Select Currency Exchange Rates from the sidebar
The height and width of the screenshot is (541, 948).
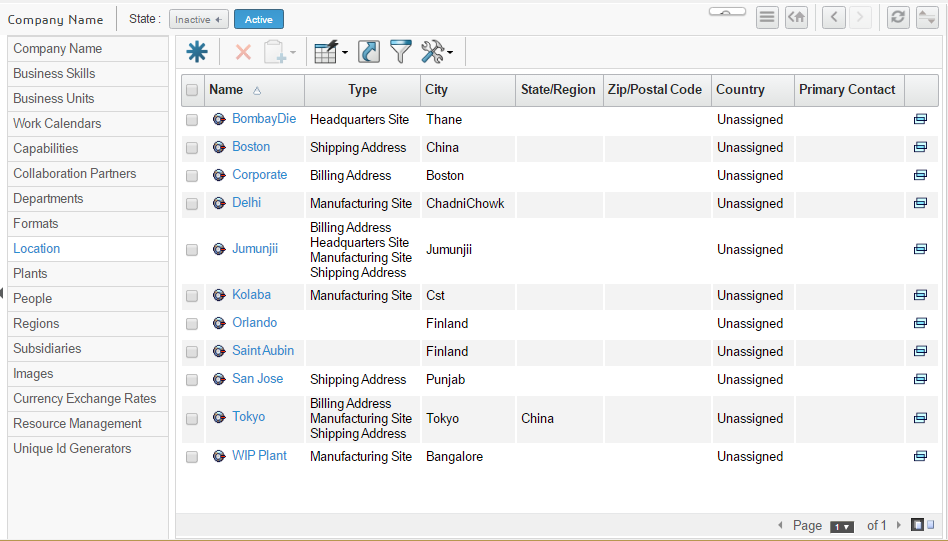pos(85,399)
